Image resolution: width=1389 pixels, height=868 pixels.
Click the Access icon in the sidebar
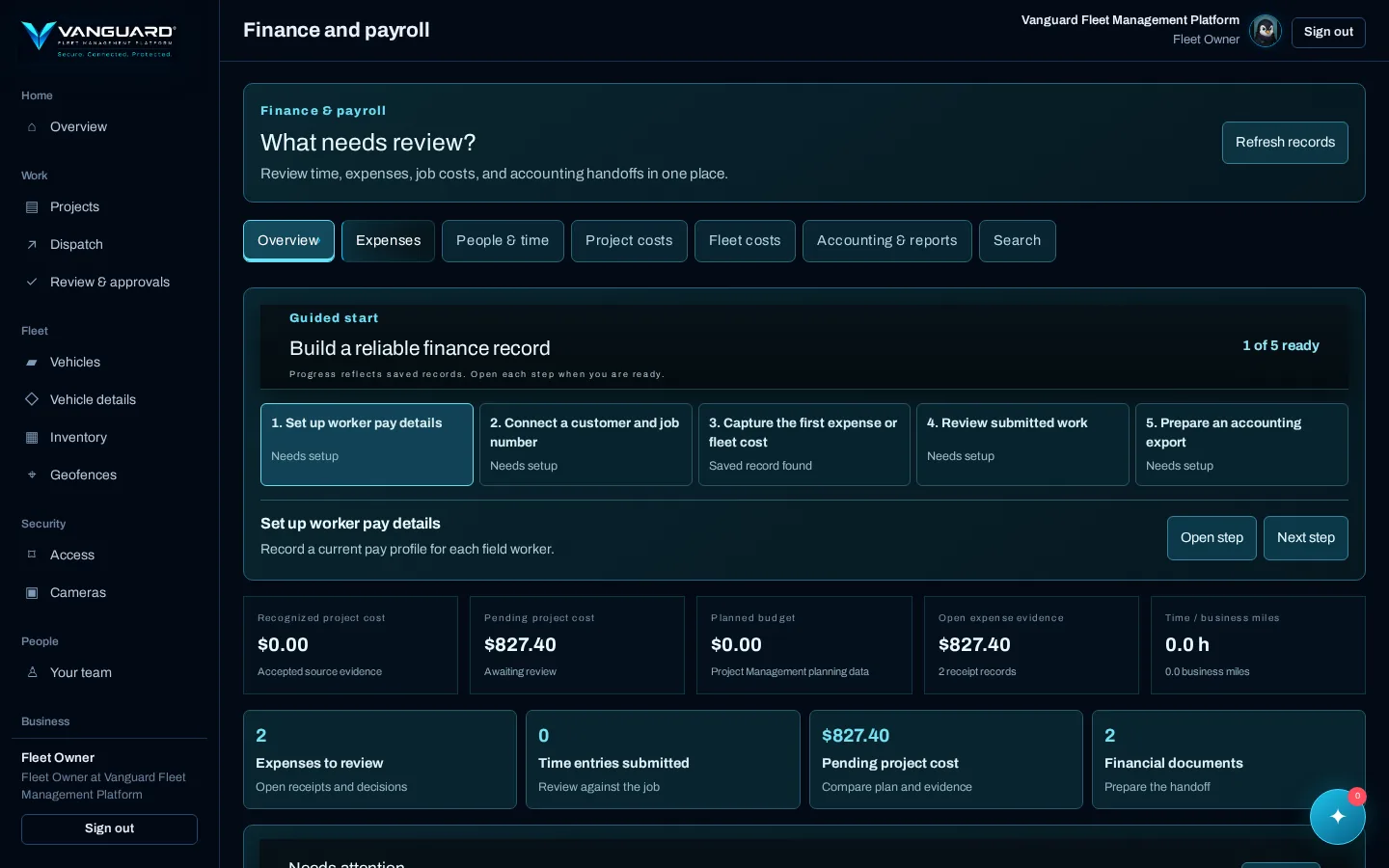coord(32,556)
